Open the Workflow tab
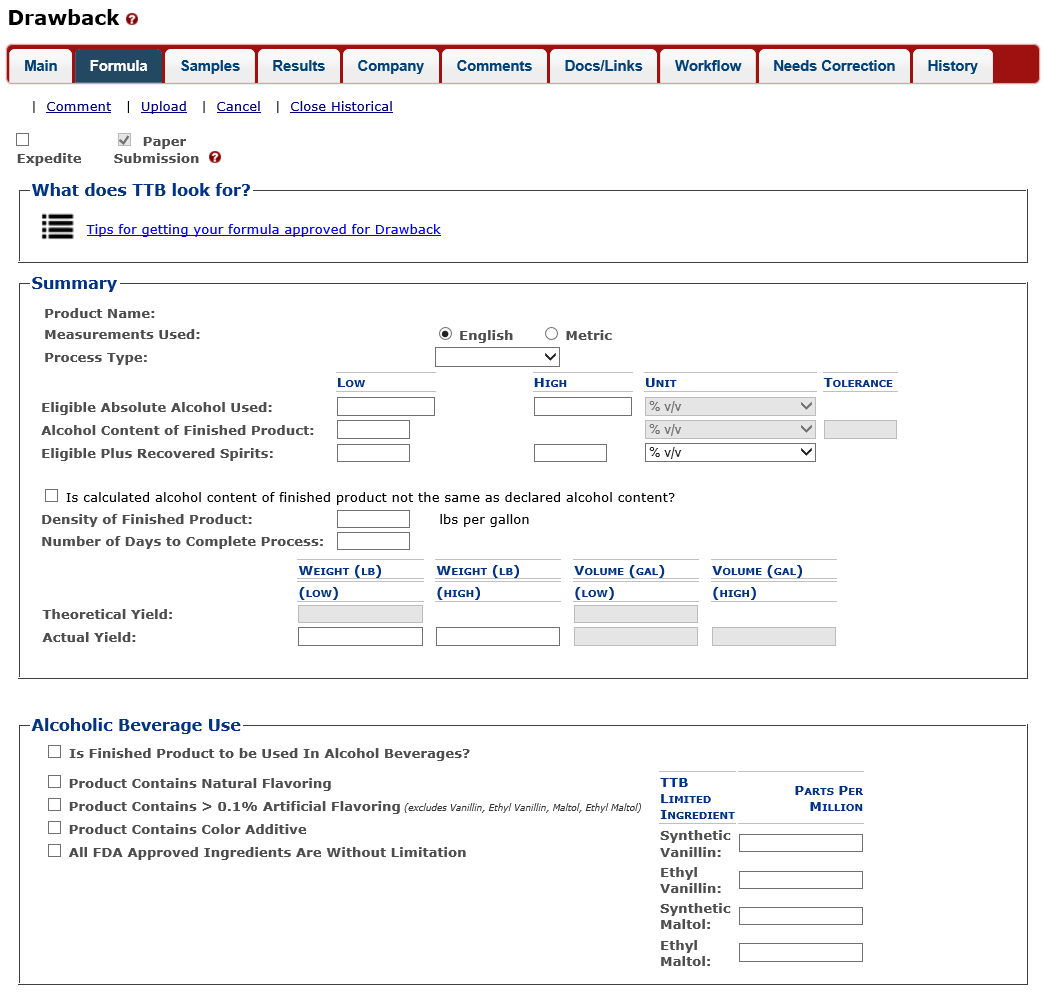Screen dimensions: 1043x997 coord(708,66)
